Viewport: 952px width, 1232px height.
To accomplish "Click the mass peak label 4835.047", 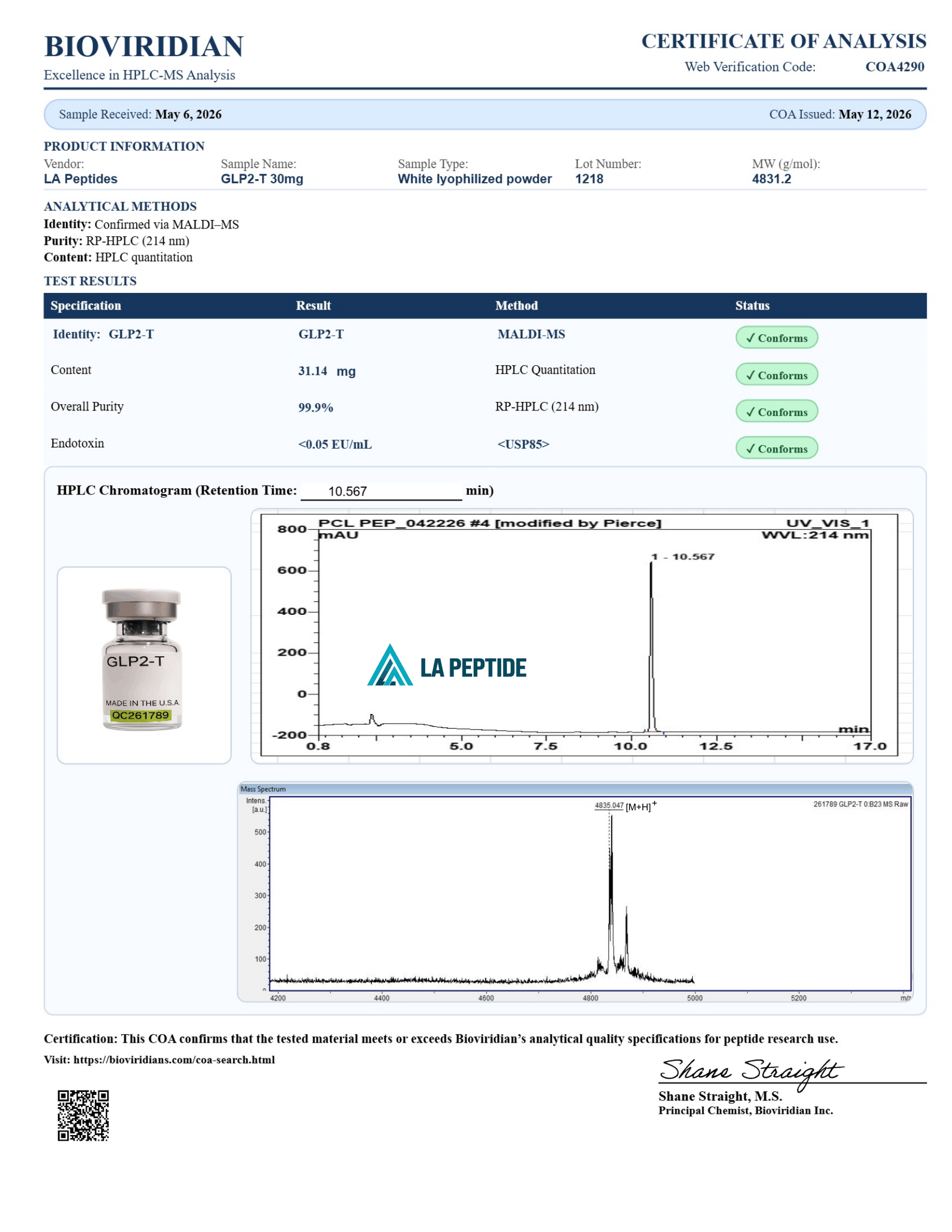I will 609,805.
